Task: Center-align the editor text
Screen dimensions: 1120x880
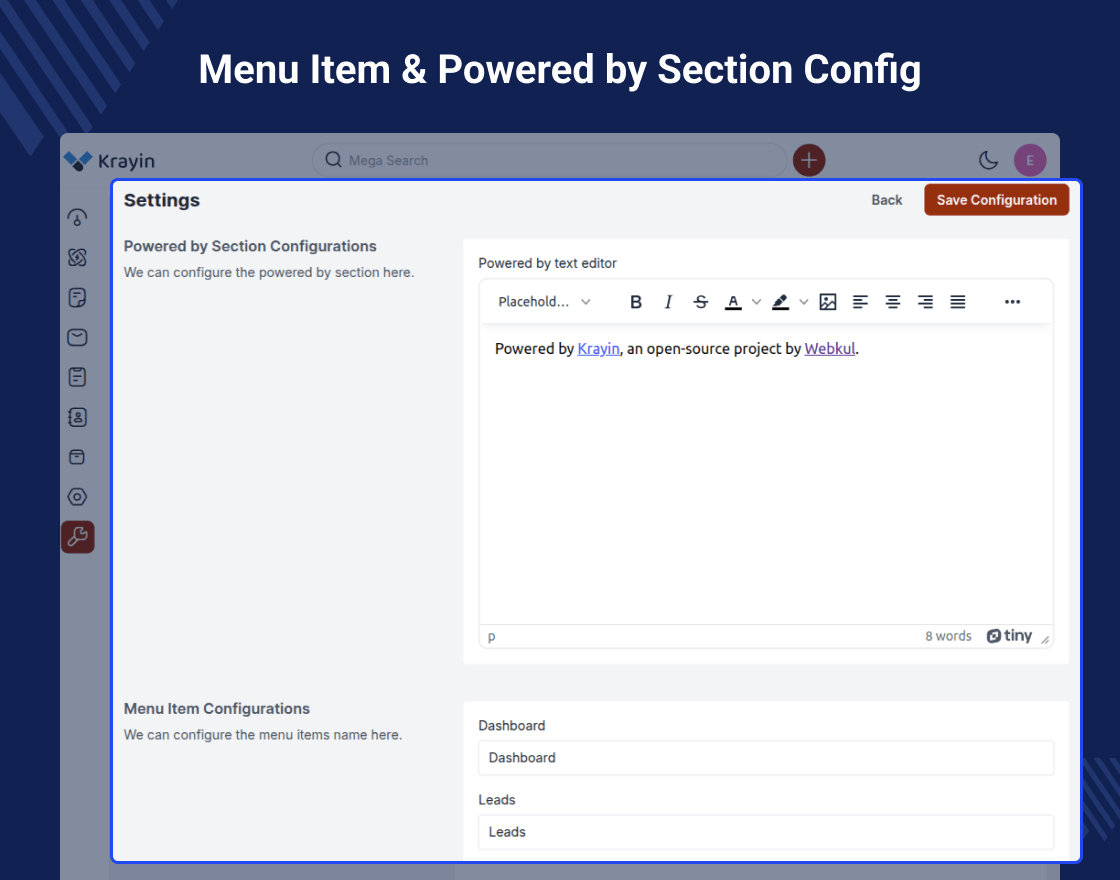Action: point(893,302)
